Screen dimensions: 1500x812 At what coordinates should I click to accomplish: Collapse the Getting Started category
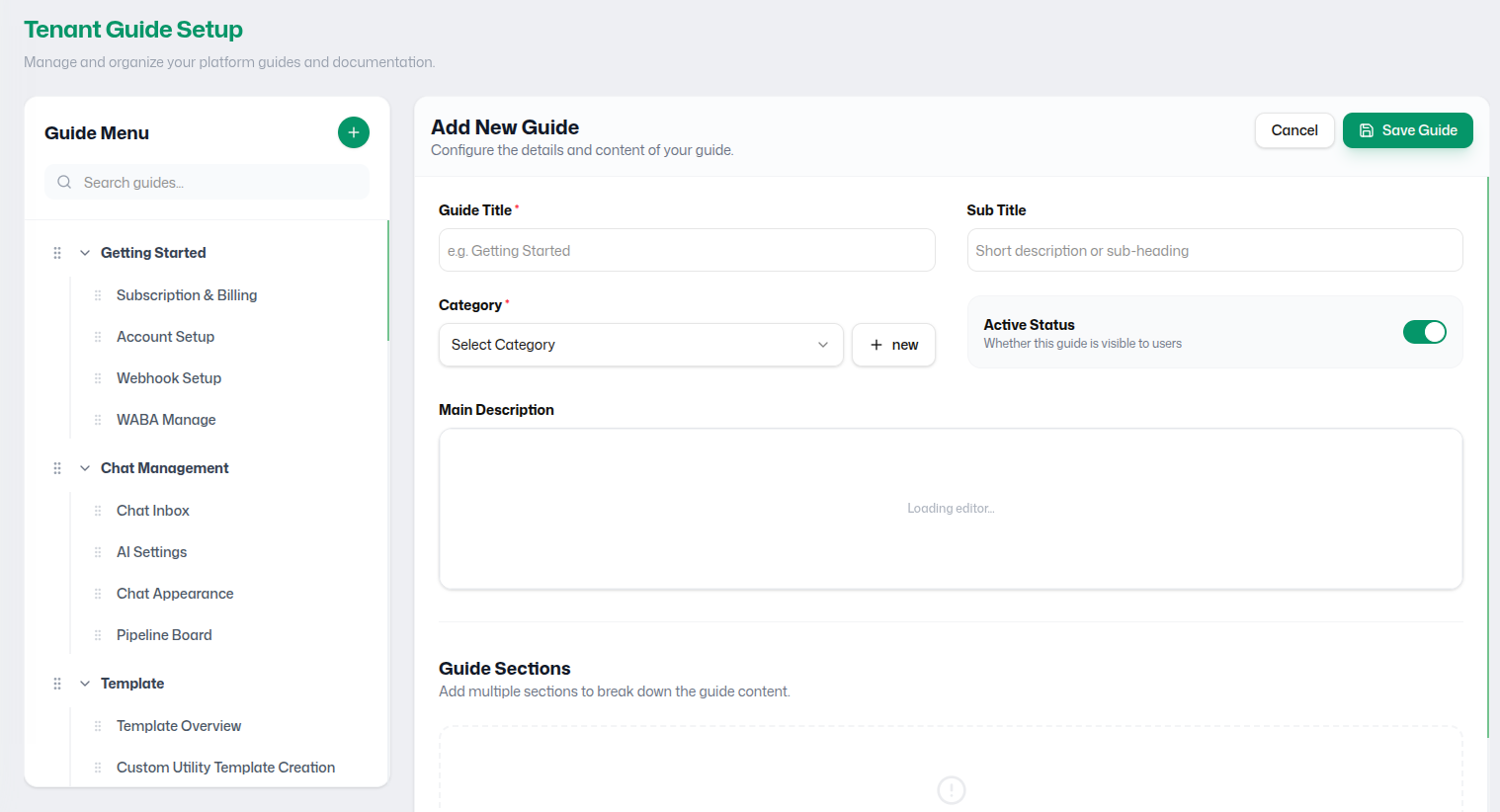point(85,253)
